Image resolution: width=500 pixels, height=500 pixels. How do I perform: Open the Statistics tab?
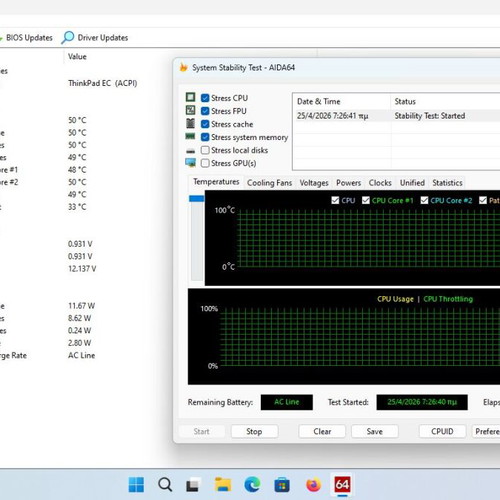(447, 183)
